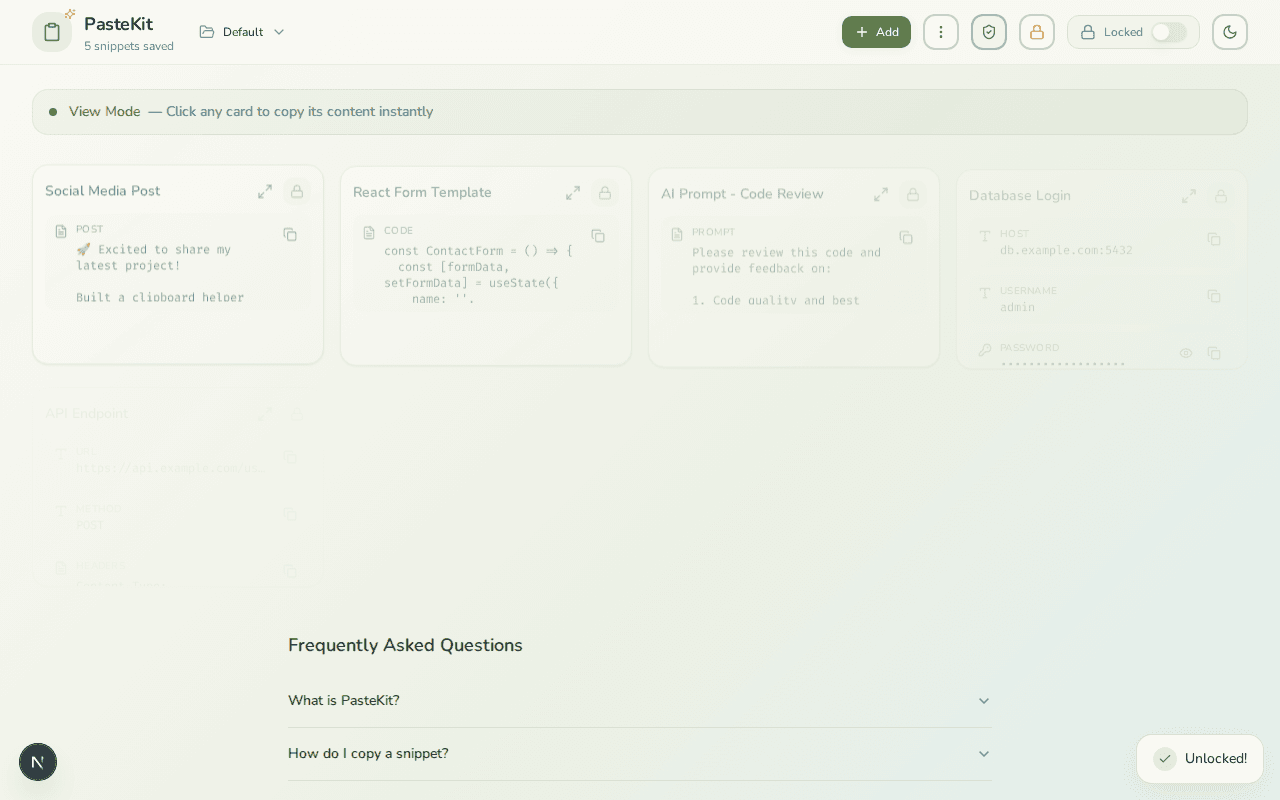The height and width of the screenshot is (800, 1280).
Task: Click the PasteKit app title
Action: (118, 24)
